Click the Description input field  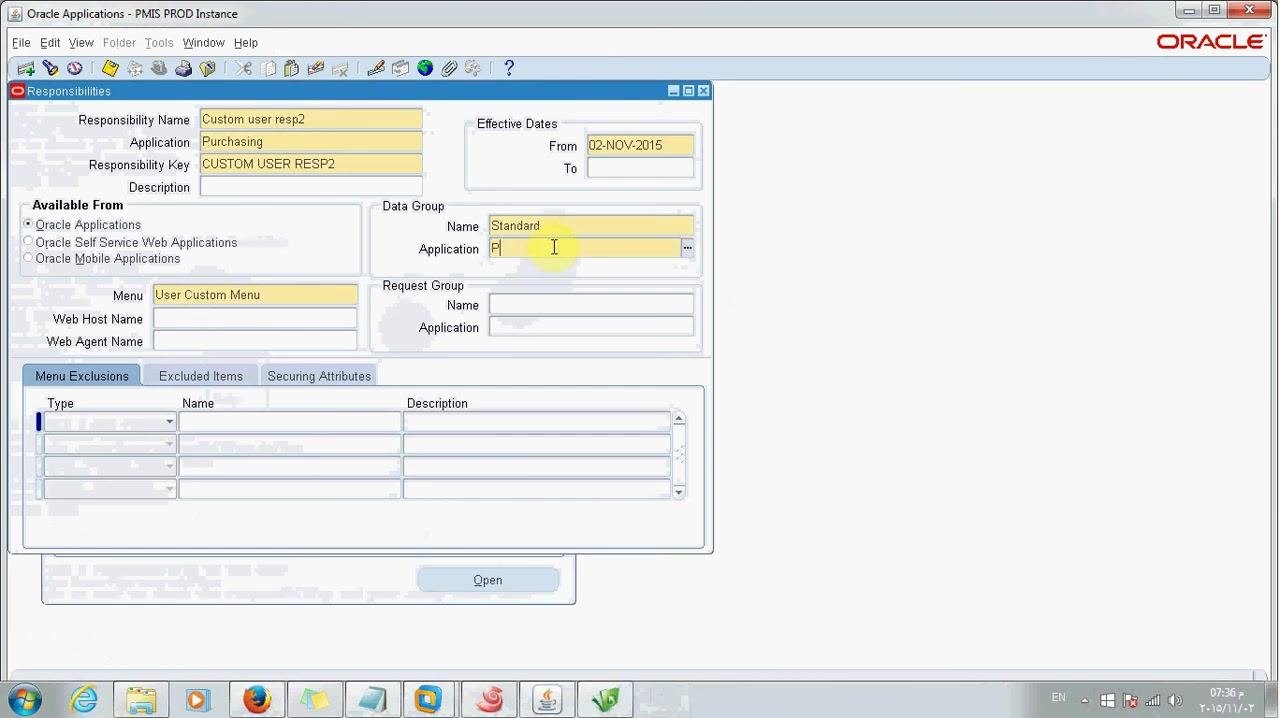pyautogui.click(x=311, y=187)
